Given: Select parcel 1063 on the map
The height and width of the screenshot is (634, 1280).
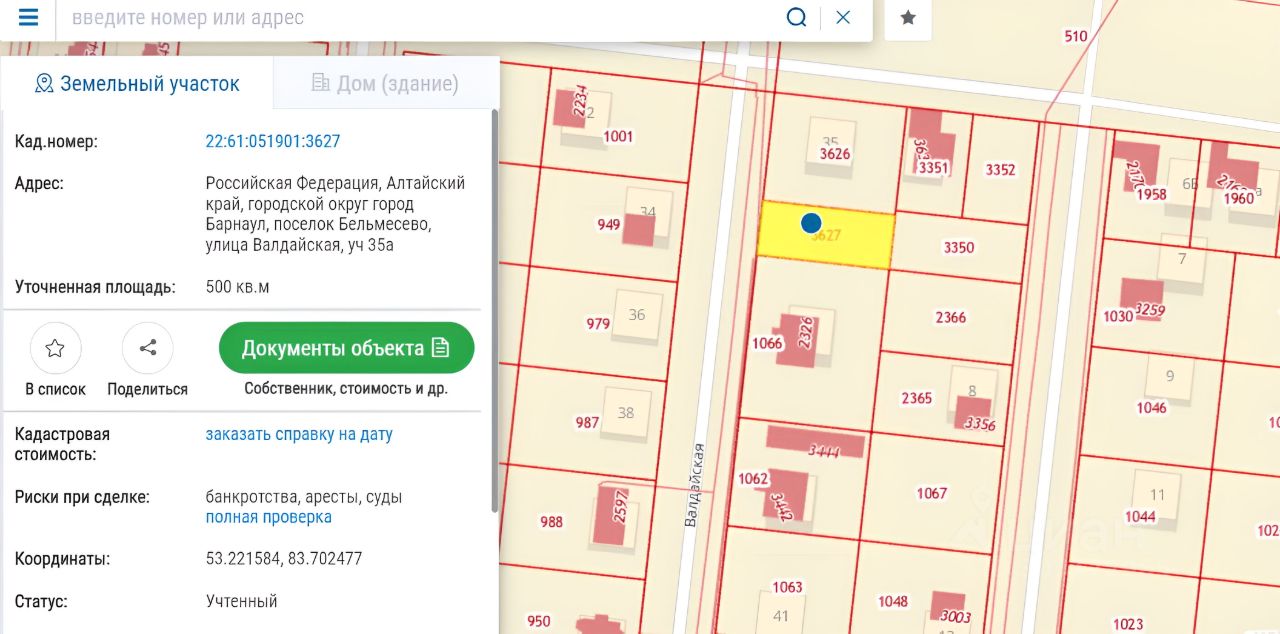Looking at the screenshot, I should point(787,587).
